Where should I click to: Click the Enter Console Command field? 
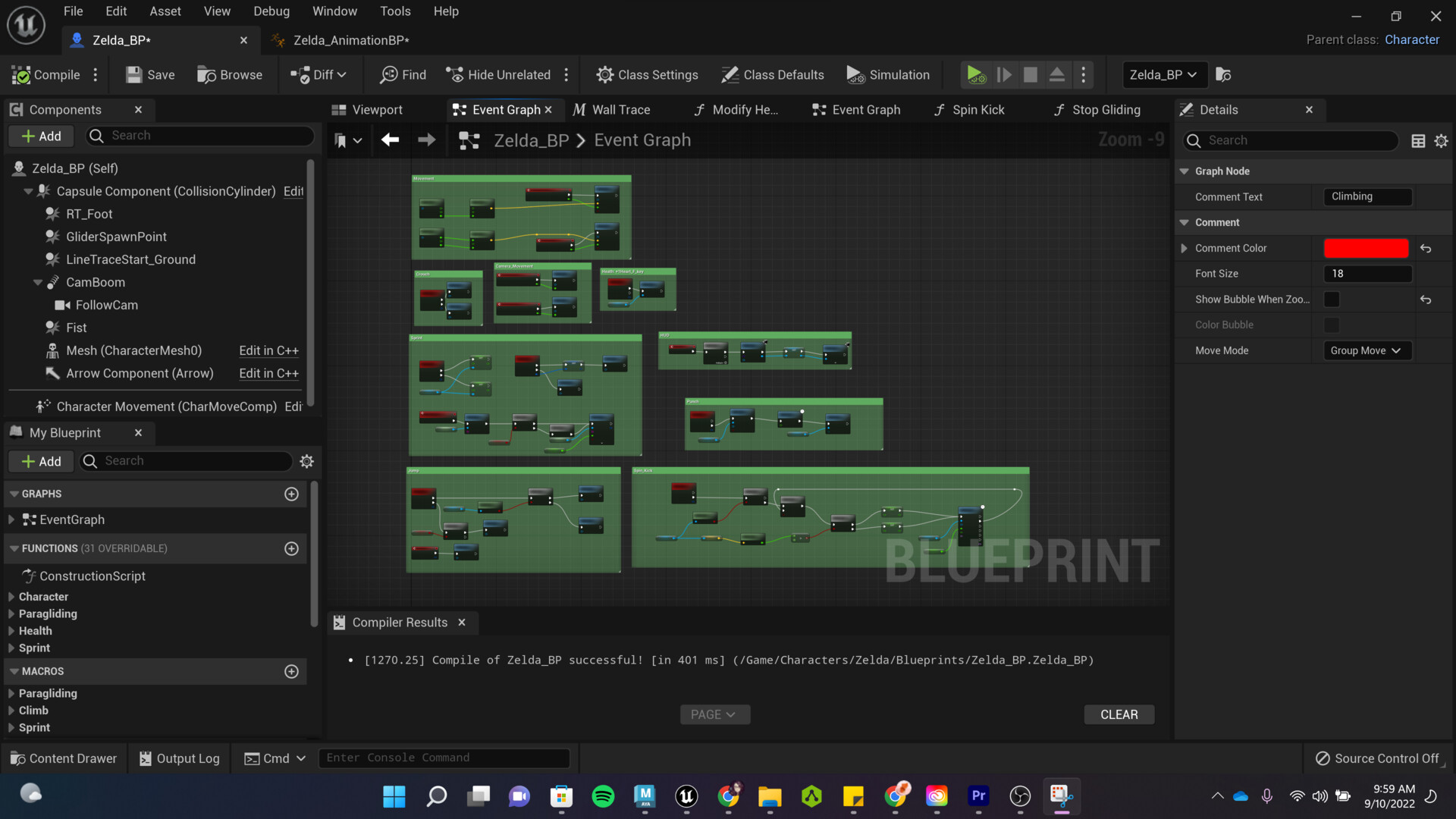click(x=444, y=758)
